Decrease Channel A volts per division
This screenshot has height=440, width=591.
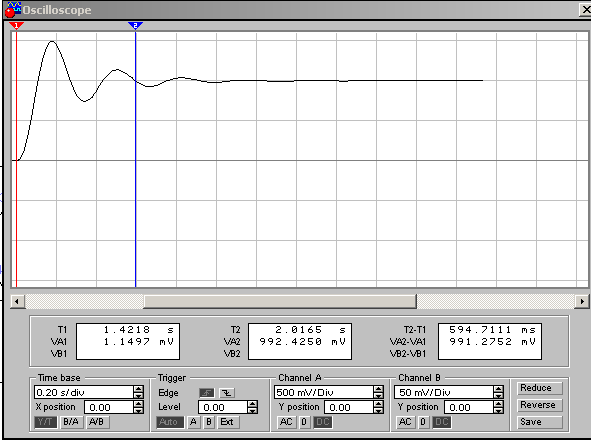click(x=378, y=396)
